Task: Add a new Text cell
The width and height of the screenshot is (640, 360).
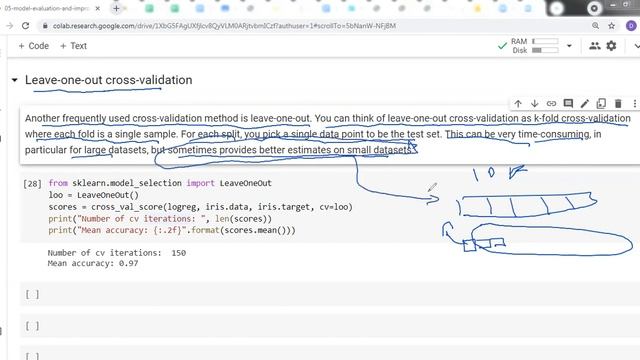Action: [x=73, y=46]
